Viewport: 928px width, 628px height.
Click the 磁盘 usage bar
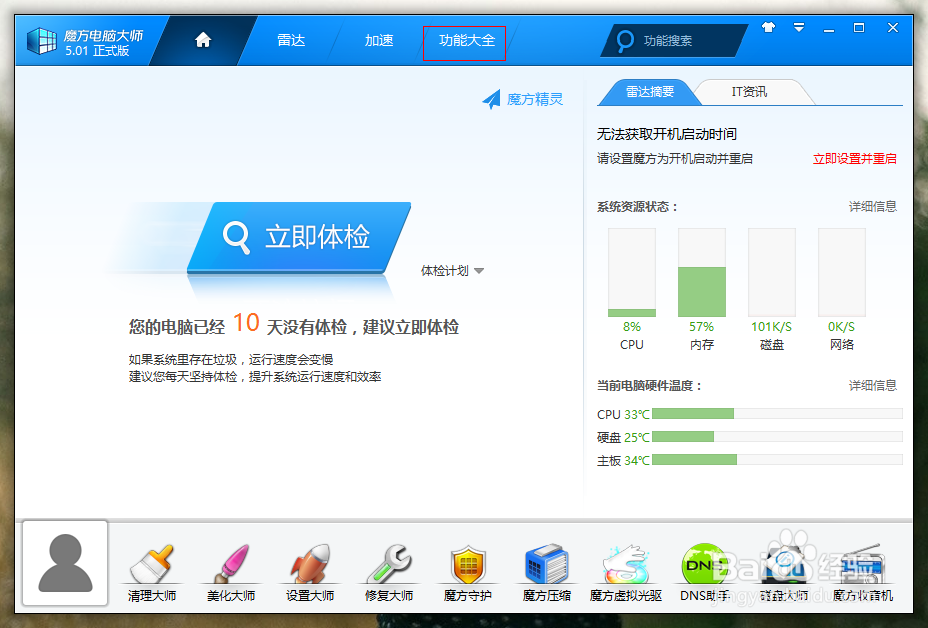click(x=772, y=272)
